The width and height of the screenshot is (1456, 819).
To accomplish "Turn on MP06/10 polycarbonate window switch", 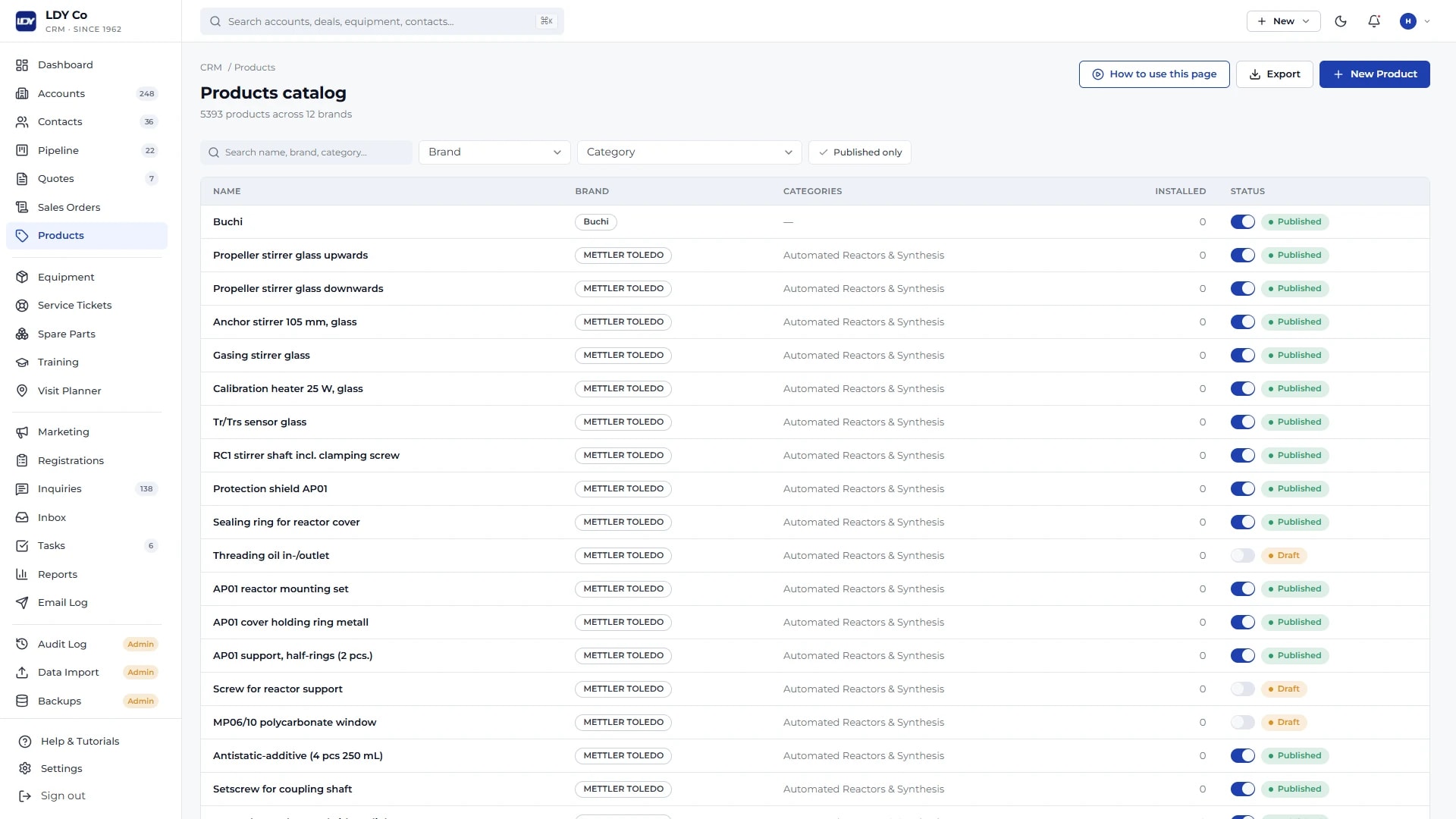I will point(1242,723).
